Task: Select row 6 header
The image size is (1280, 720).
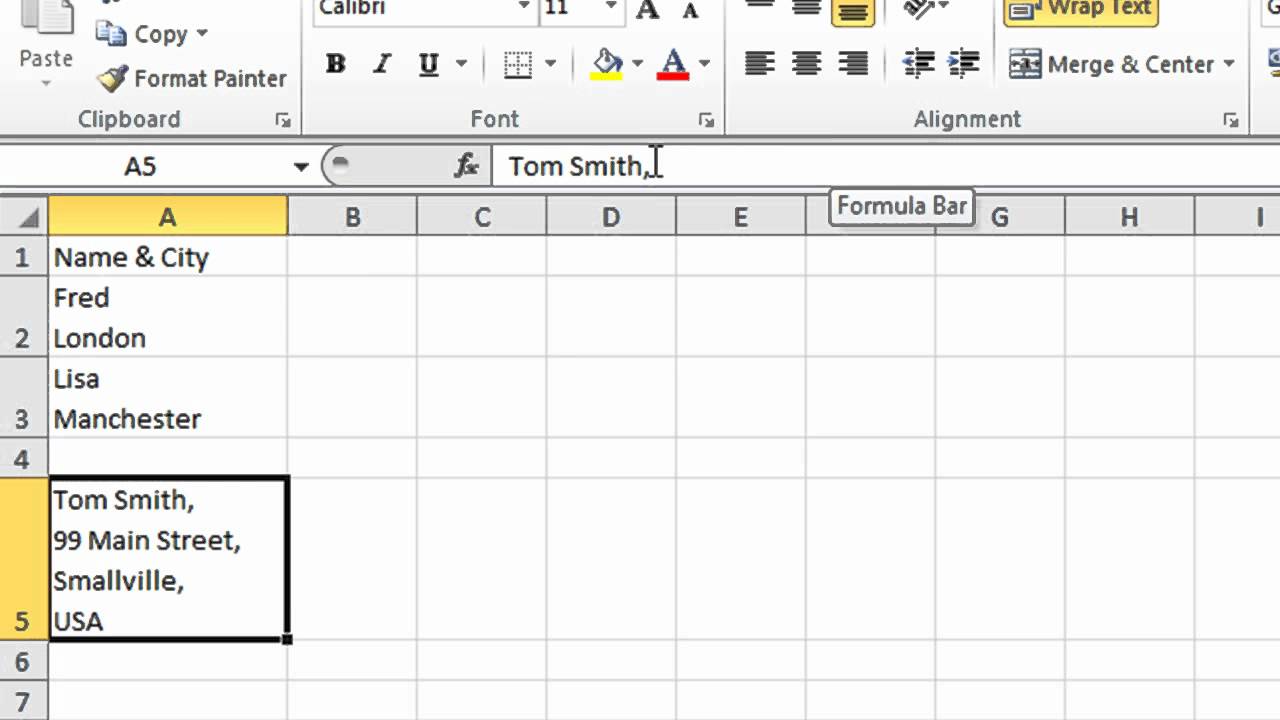Action: pos(23,661)
